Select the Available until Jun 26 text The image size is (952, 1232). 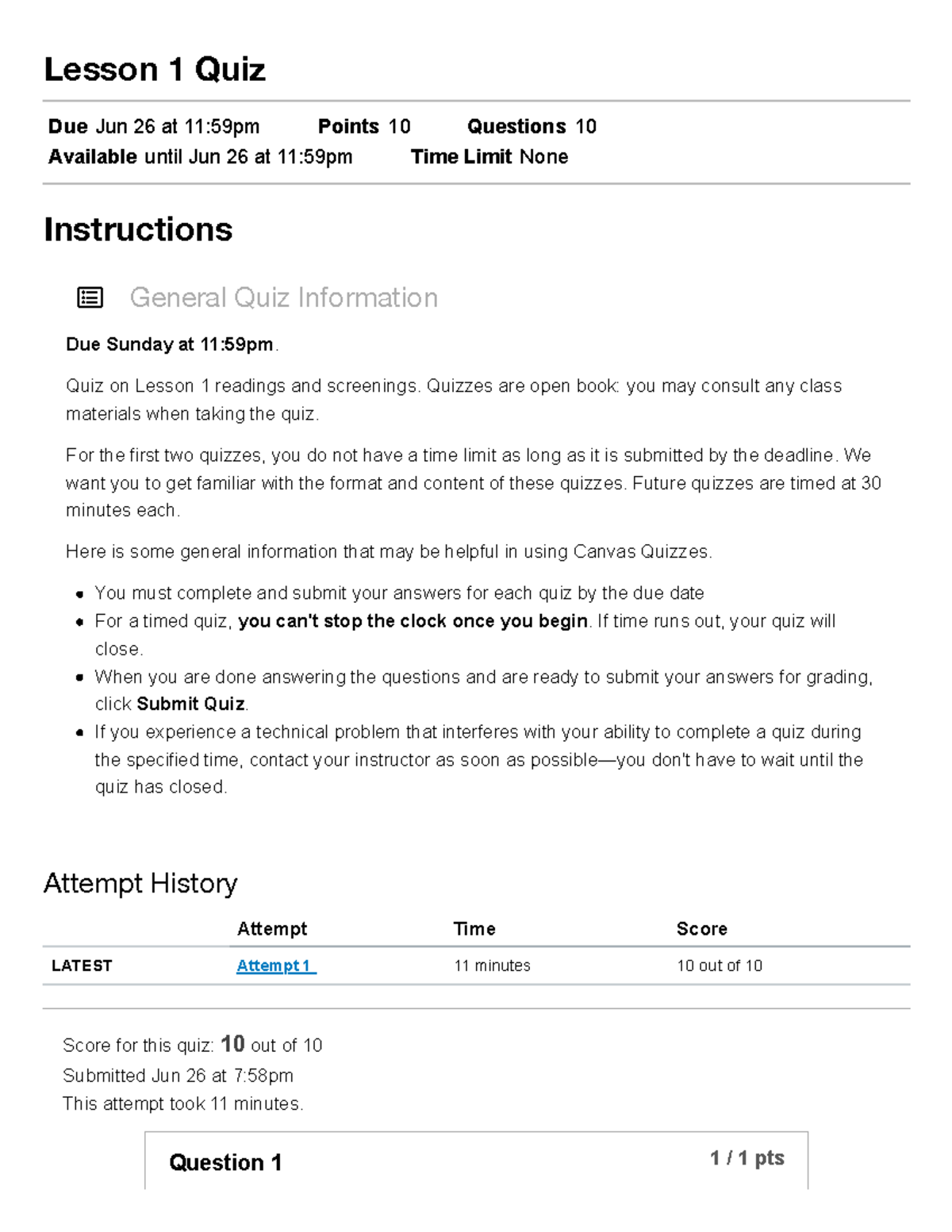point(201,156)
